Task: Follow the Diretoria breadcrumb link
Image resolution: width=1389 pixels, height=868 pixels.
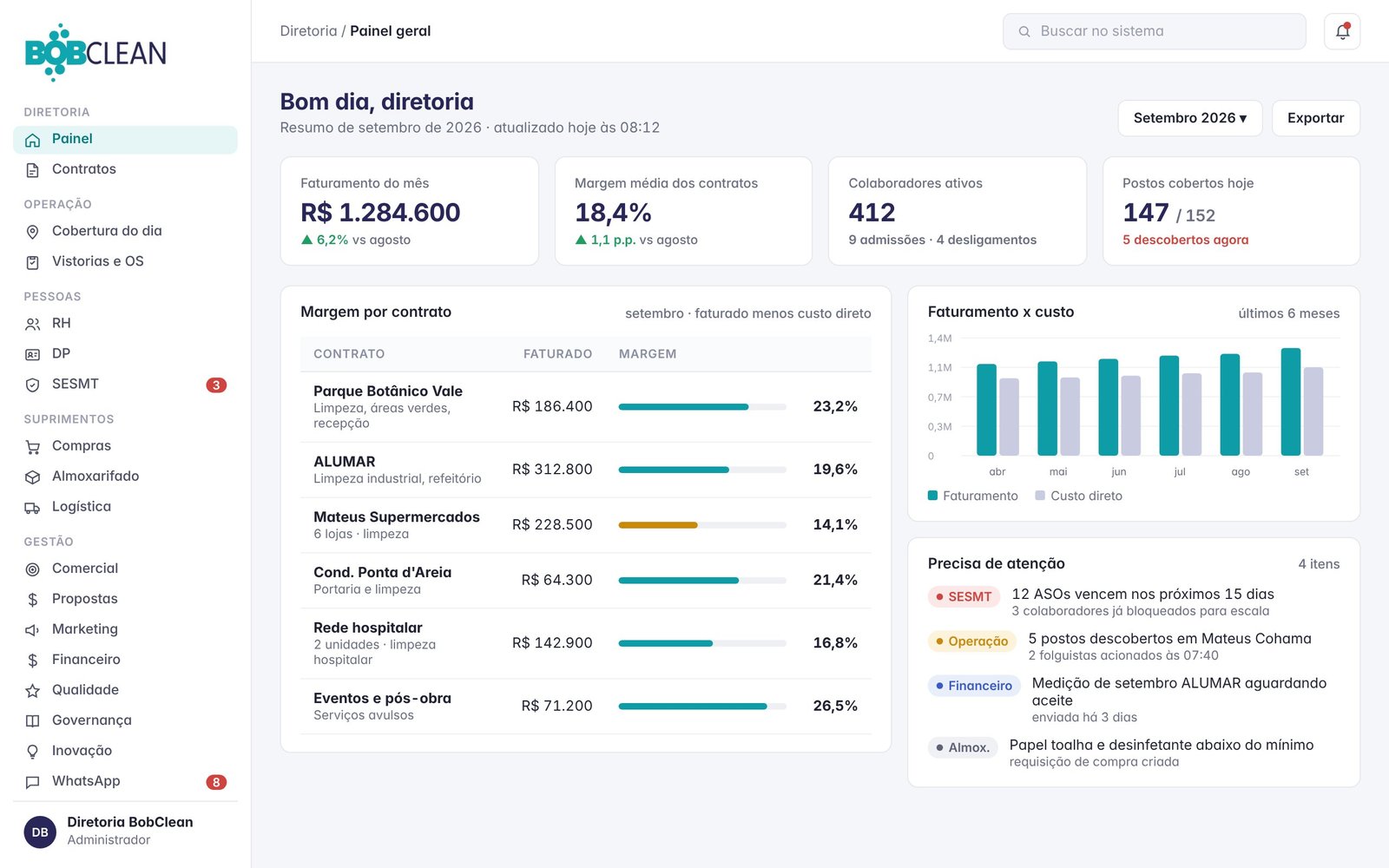Action: (x=308, y=31)
